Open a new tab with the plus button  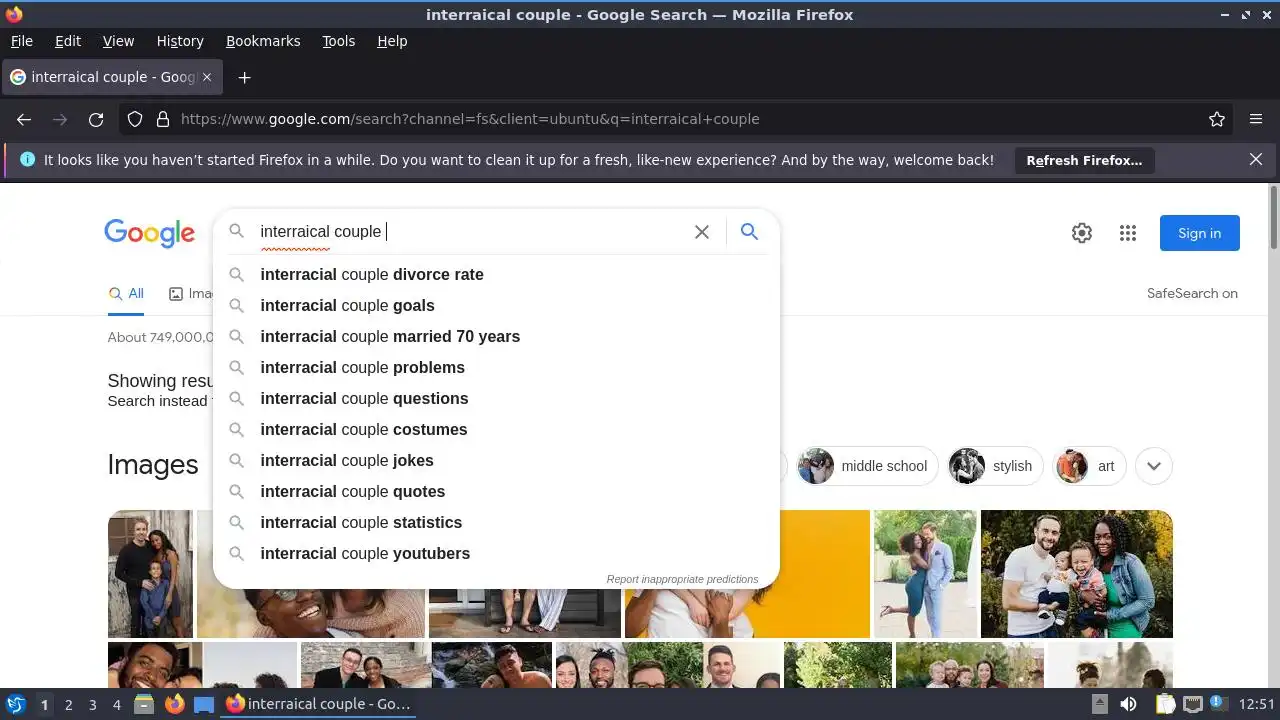[244, 77]
